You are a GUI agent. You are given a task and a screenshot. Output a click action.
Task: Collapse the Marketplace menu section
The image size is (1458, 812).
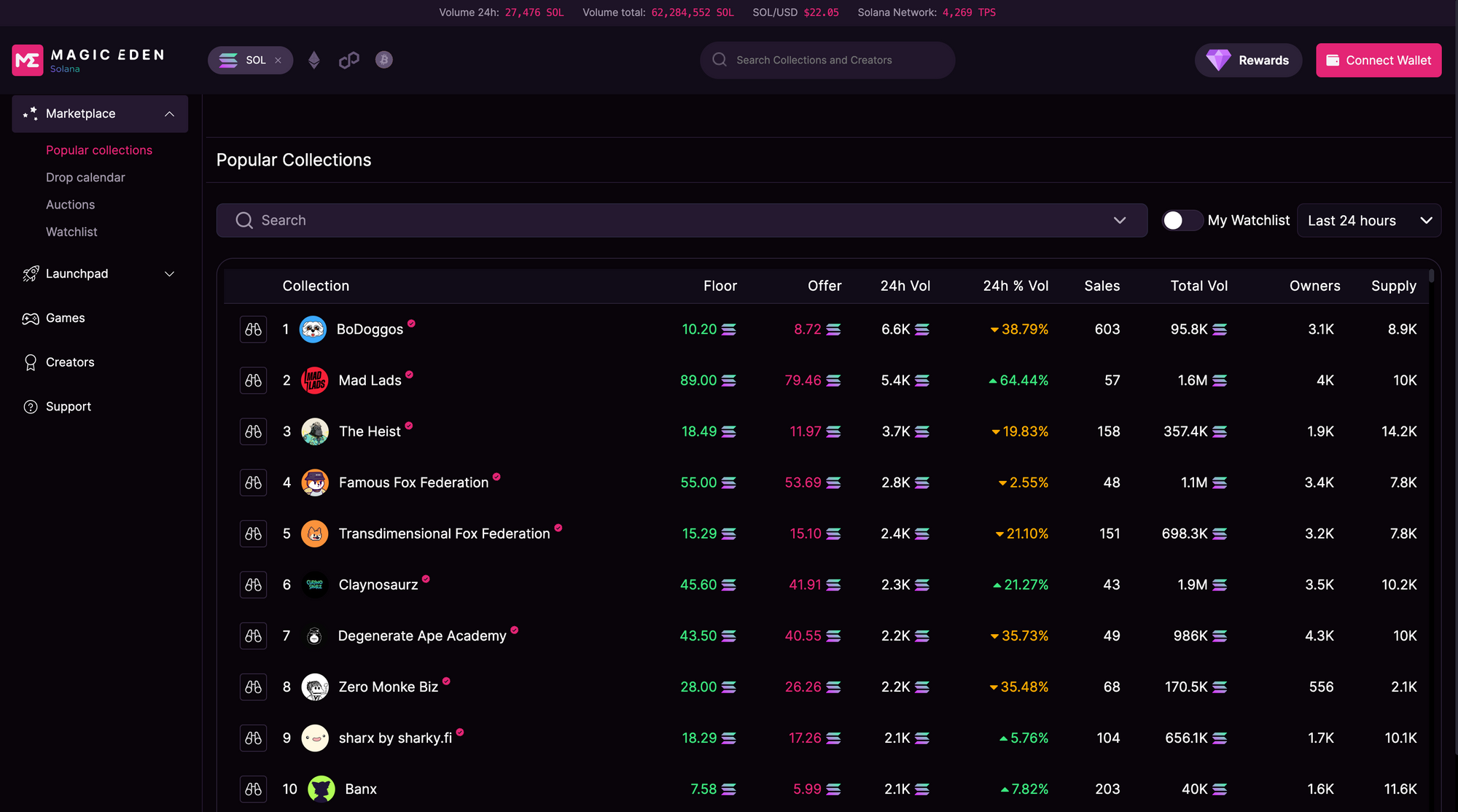click(x=169, y=114)
